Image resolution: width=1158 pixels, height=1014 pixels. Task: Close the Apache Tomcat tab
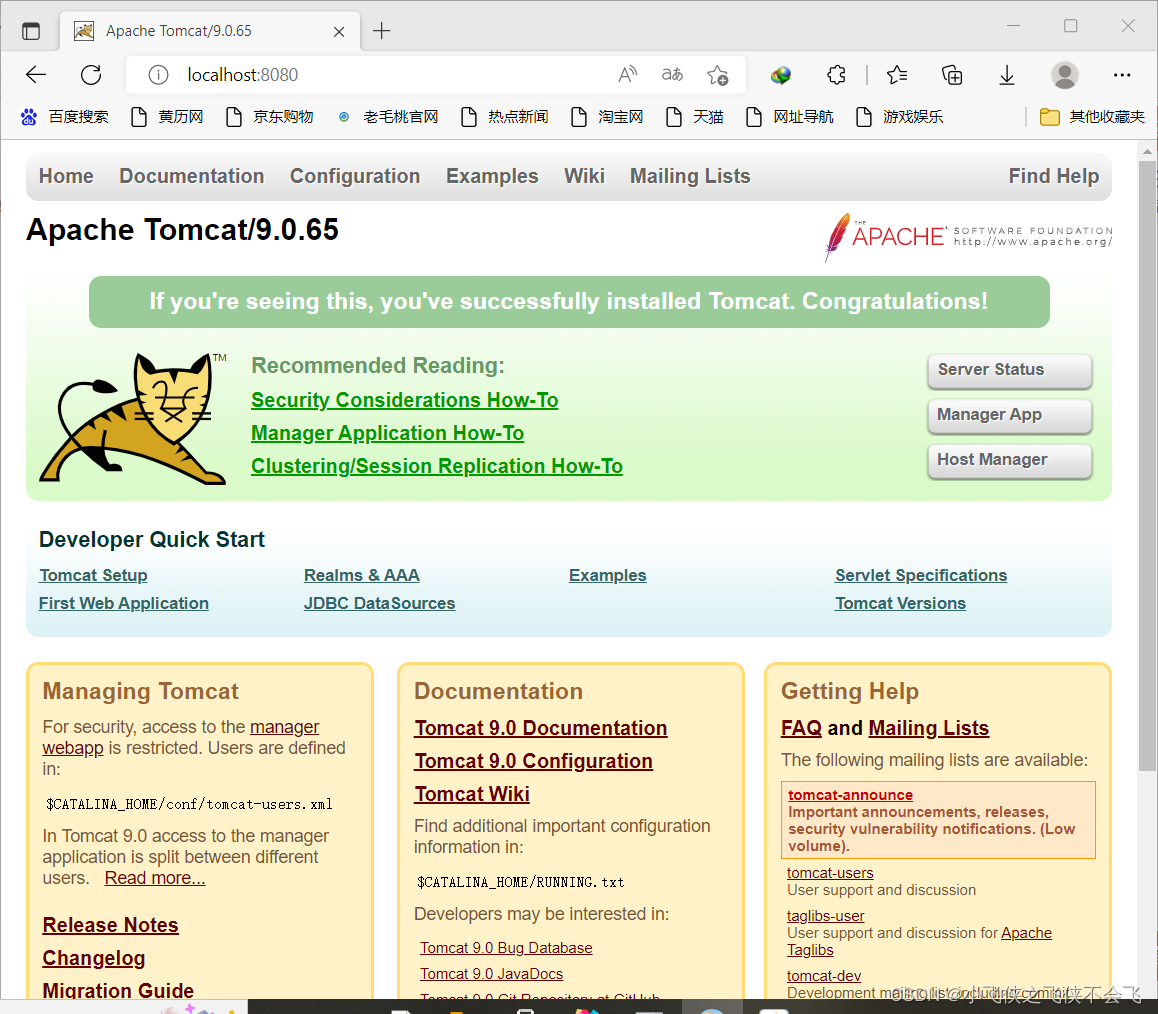click(x=339, y=32)
